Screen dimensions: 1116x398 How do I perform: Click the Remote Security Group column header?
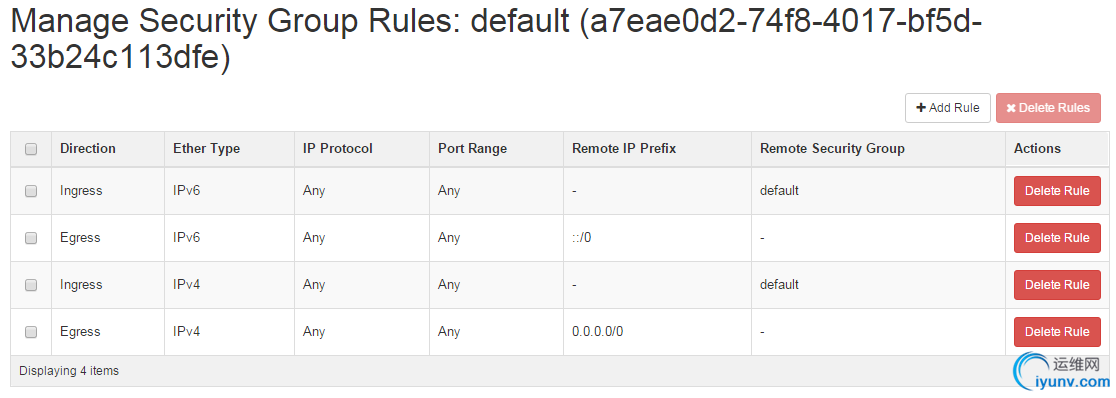(832, 149)
